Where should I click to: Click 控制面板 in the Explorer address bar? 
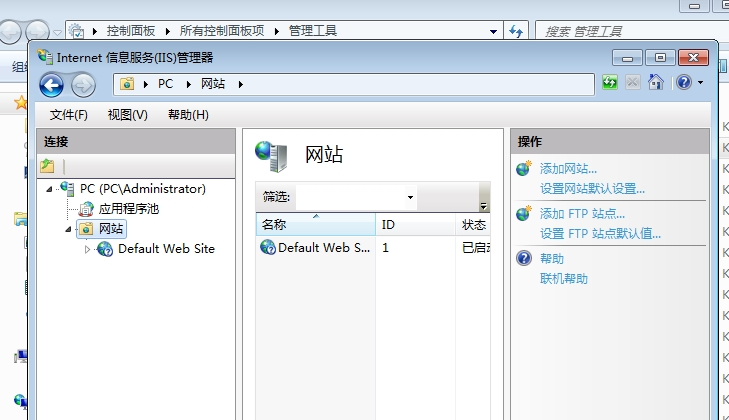(131, 31)
